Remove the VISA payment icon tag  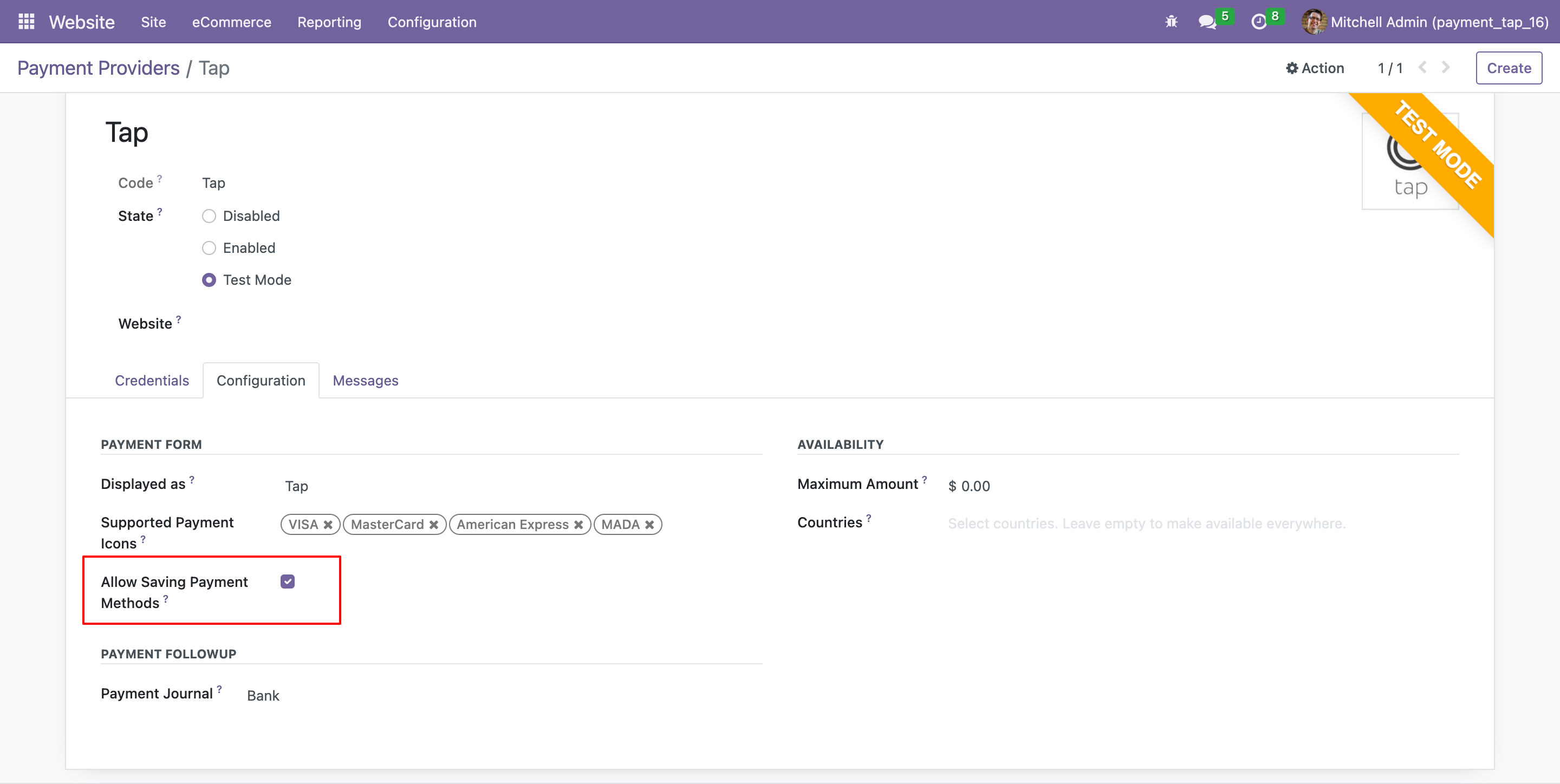coord(328,524)
